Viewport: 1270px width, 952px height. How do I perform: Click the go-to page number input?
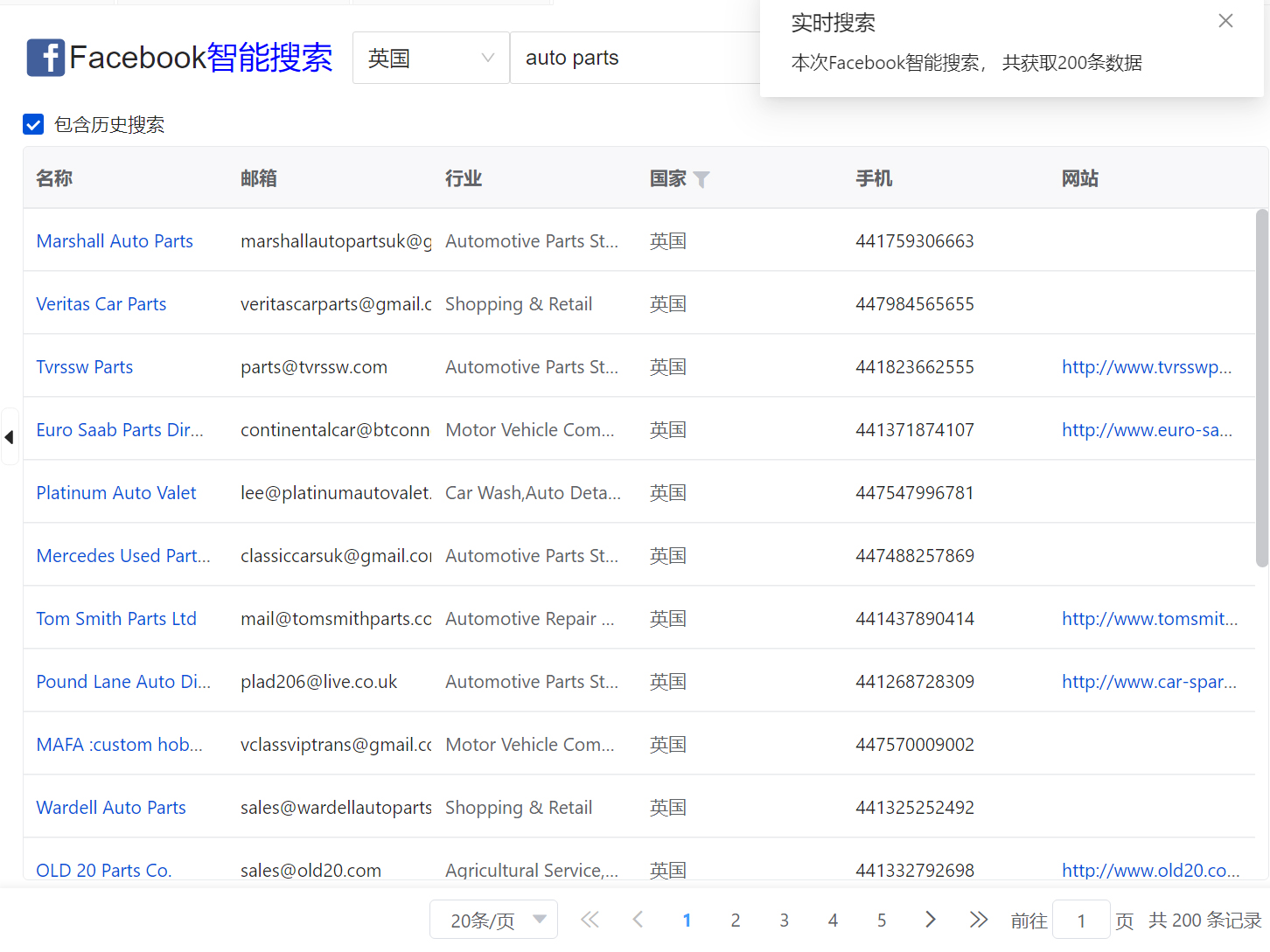click(x=1081, y=920)
